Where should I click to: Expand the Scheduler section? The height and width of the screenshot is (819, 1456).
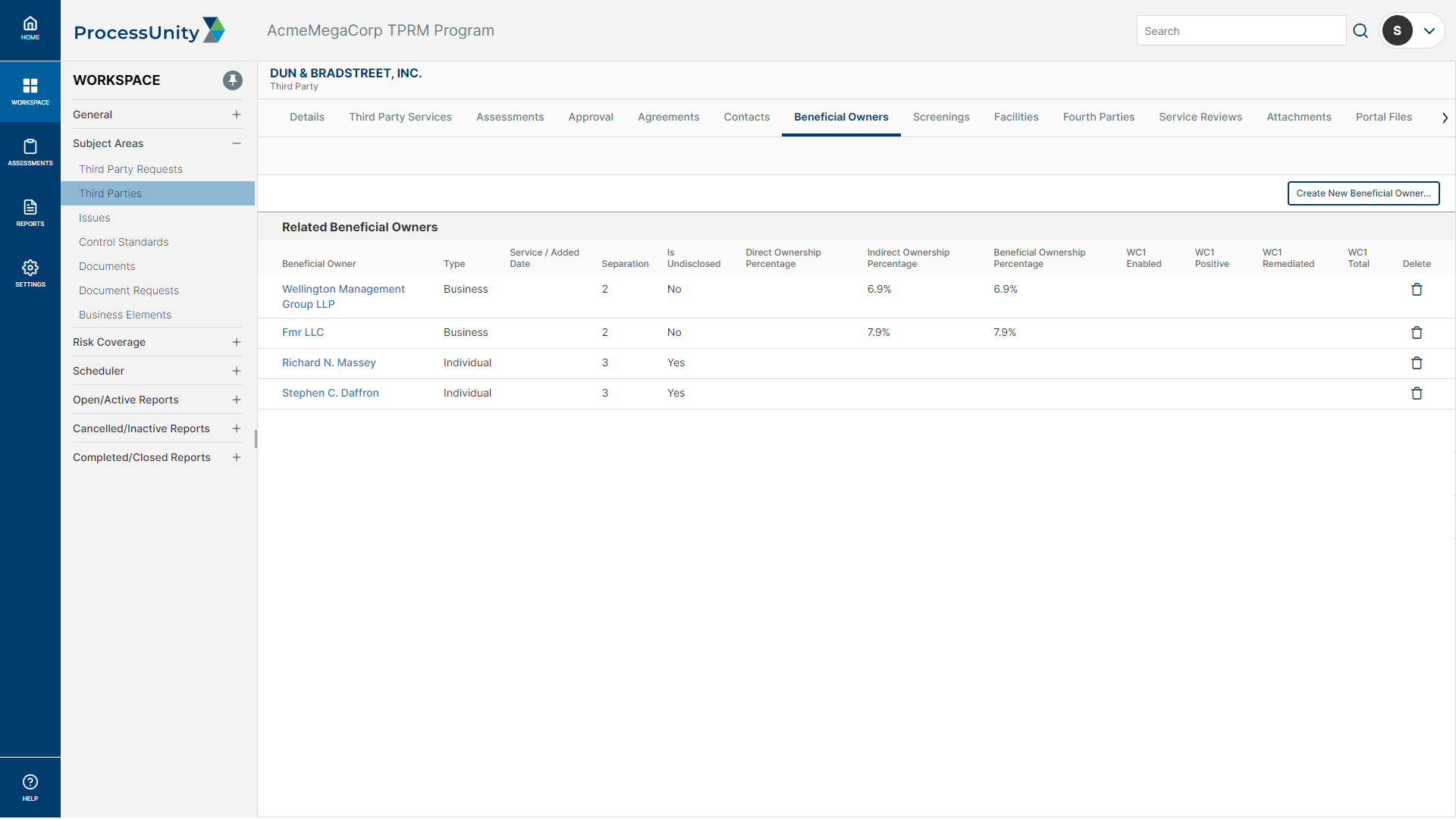pyautogui.click(x=237, y=370)
